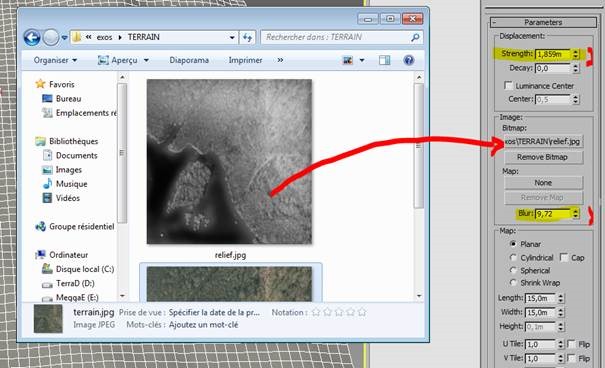This screenshot has width=605, height=368.
Task: Click the folder icon in address bar
Action: click(77, 37)
